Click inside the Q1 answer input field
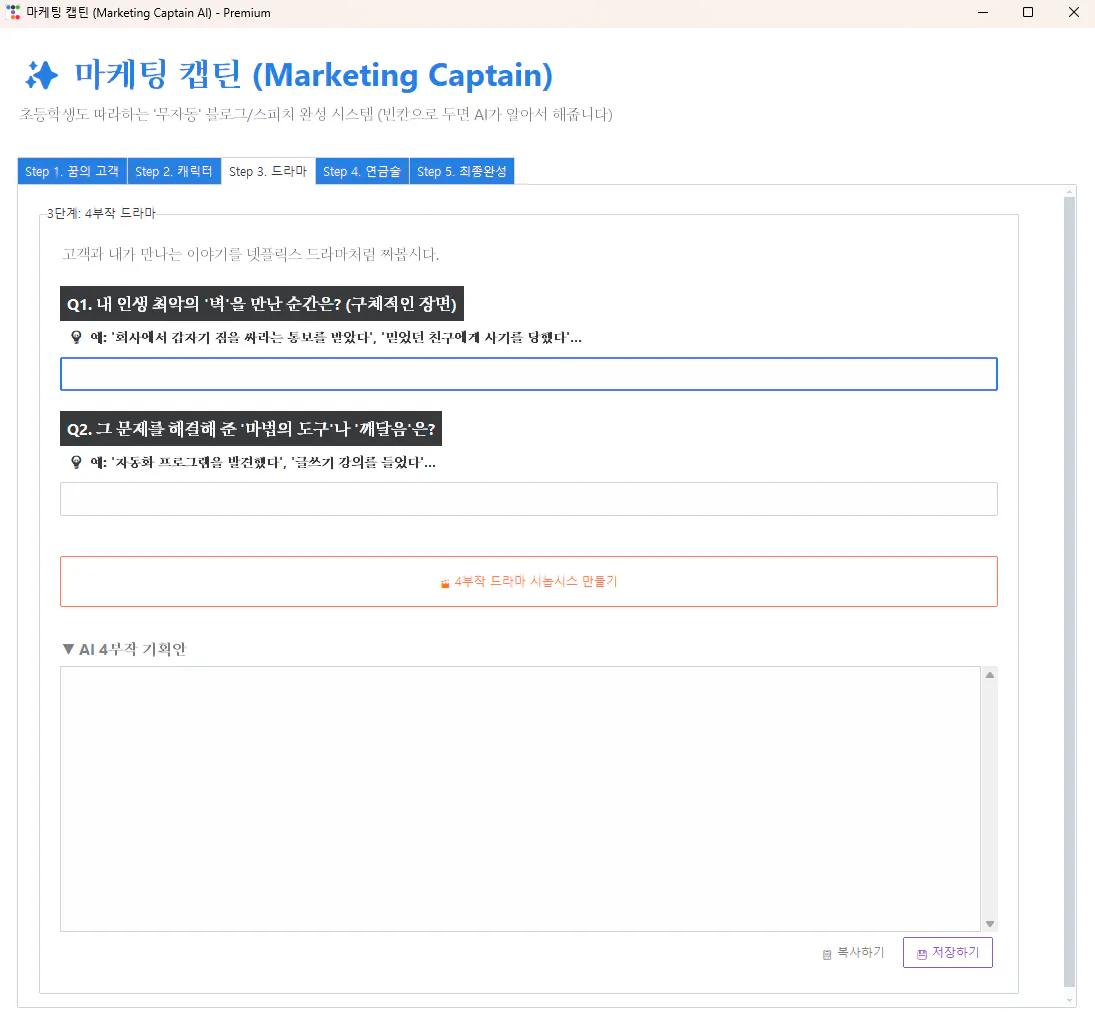The width and height of the screenshot is (1095, 1012). tap(528, 374)
